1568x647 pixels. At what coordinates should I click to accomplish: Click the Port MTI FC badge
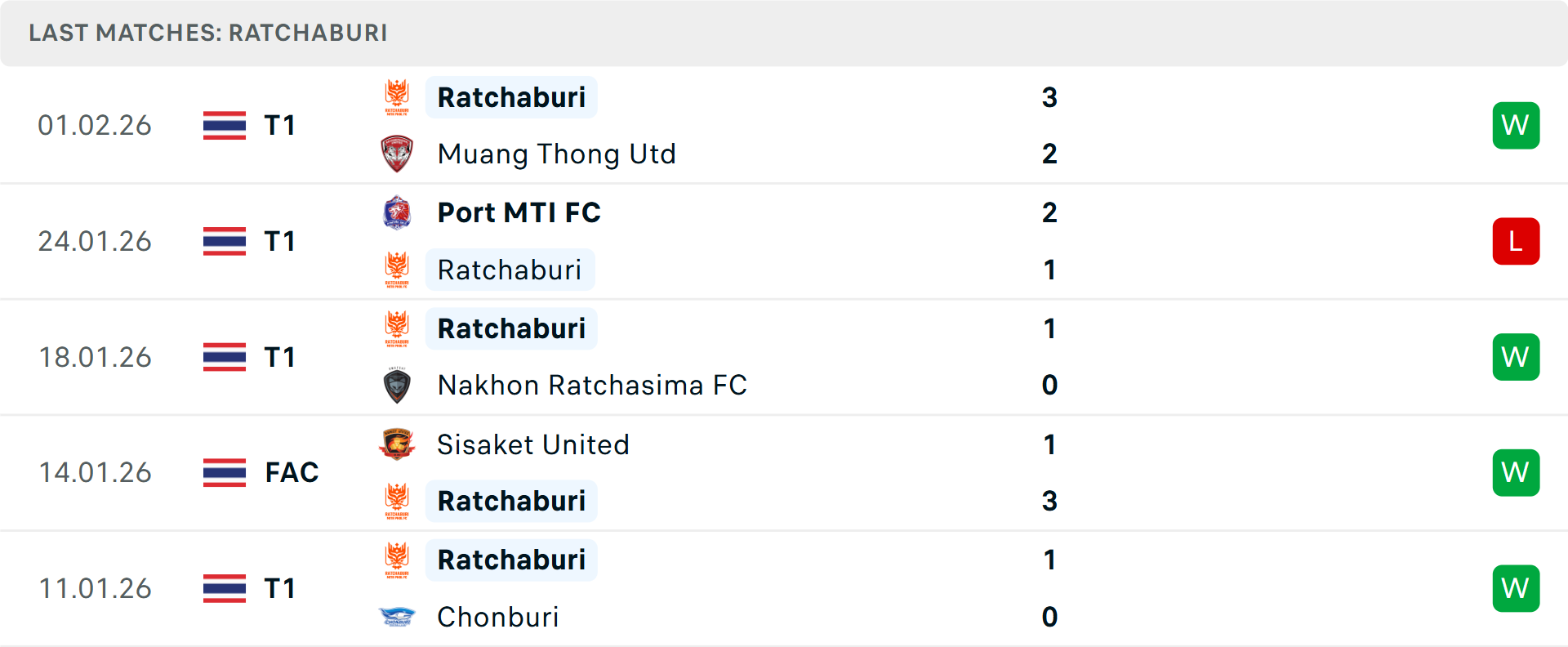click(x=398, y=212)
